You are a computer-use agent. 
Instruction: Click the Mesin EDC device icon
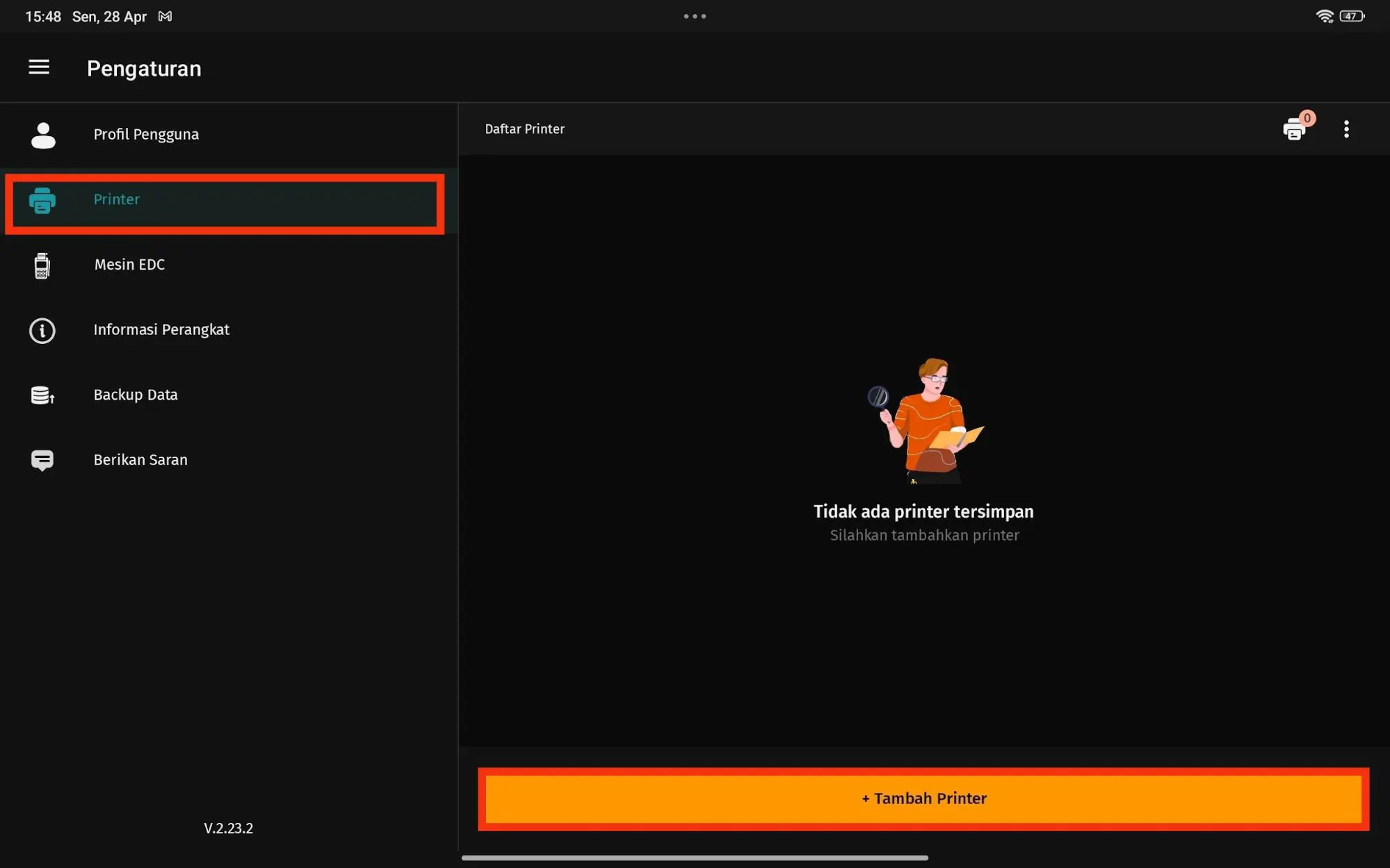coord(42,265)
